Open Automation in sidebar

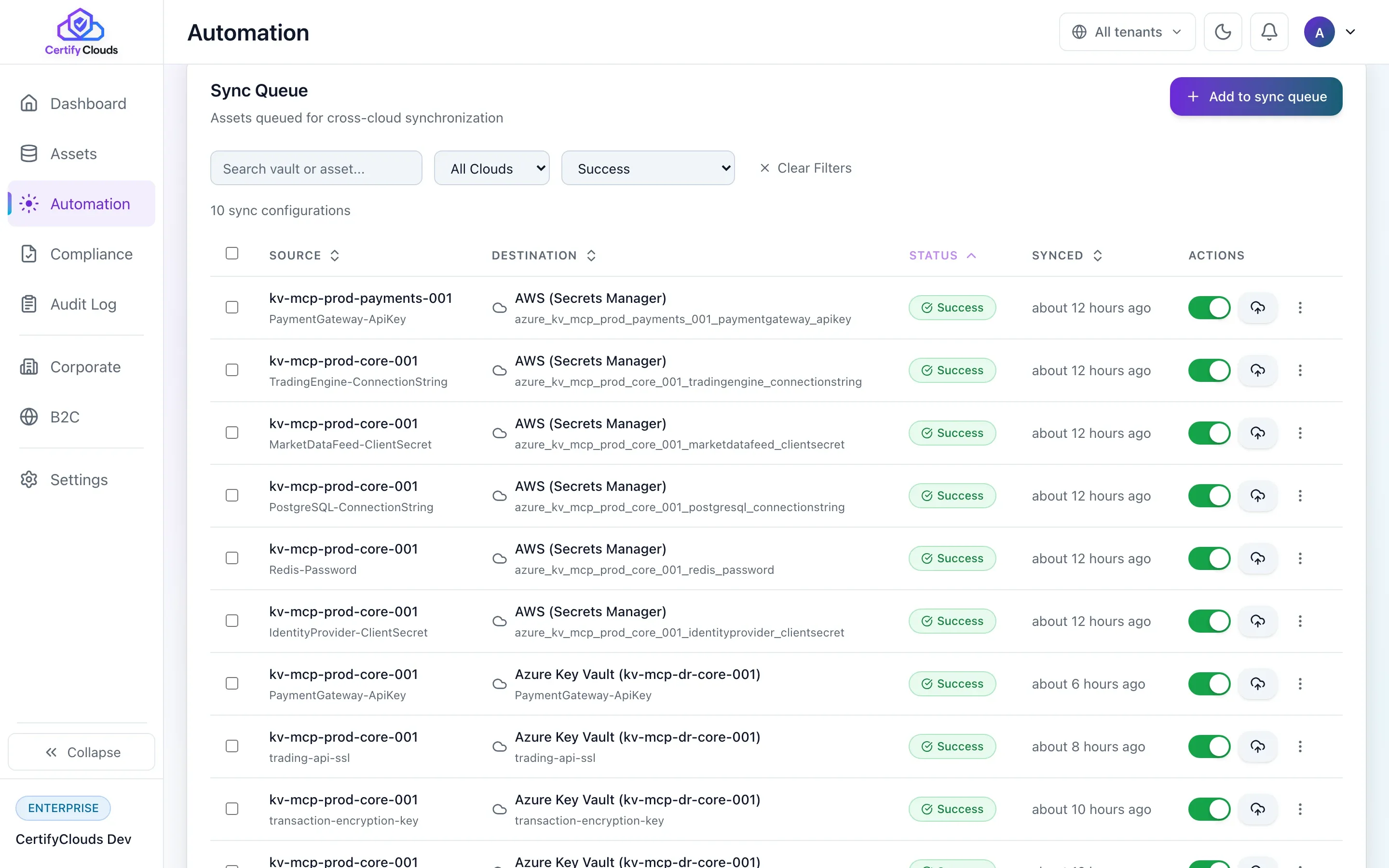(x=82, y=204)
